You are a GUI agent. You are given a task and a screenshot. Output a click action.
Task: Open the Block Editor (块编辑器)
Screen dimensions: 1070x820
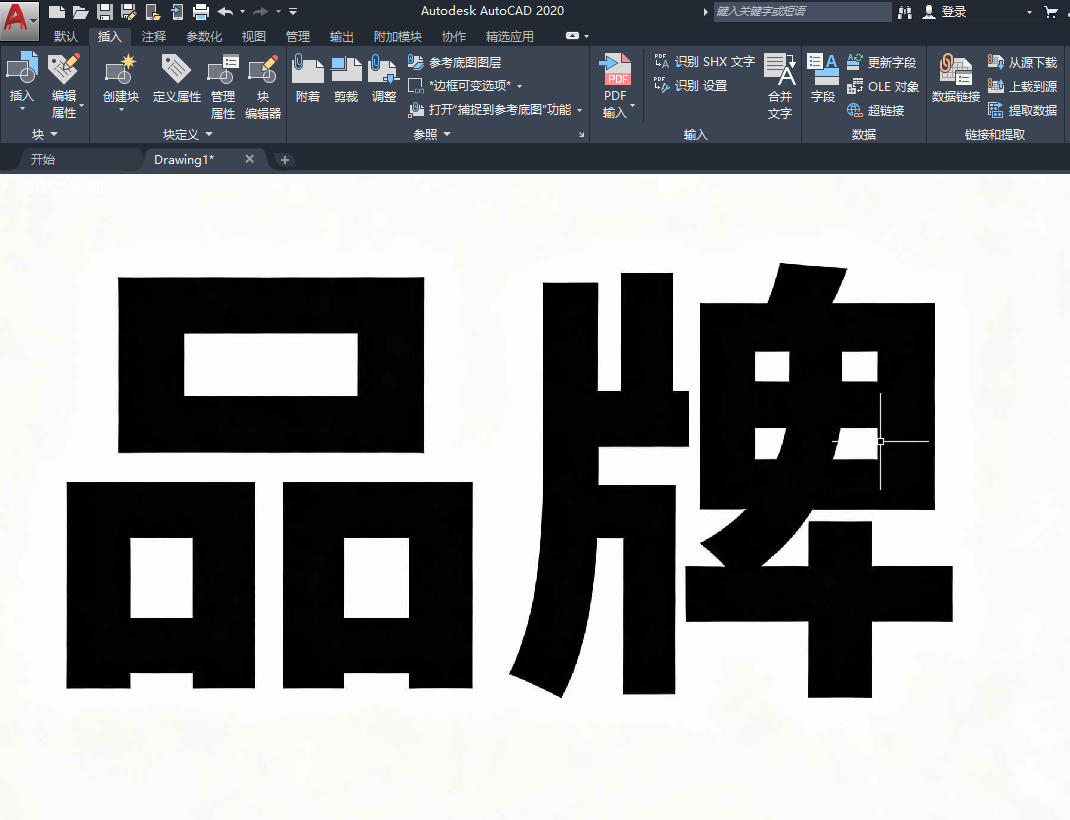coord(263,86)
